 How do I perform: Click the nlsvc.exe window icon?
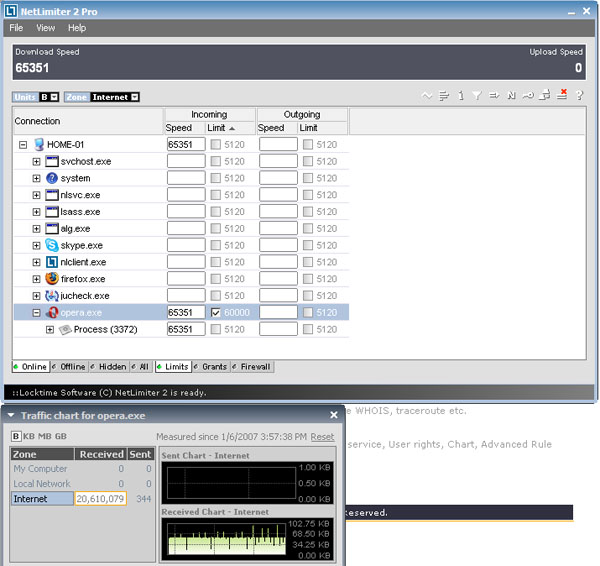[52, 195]
